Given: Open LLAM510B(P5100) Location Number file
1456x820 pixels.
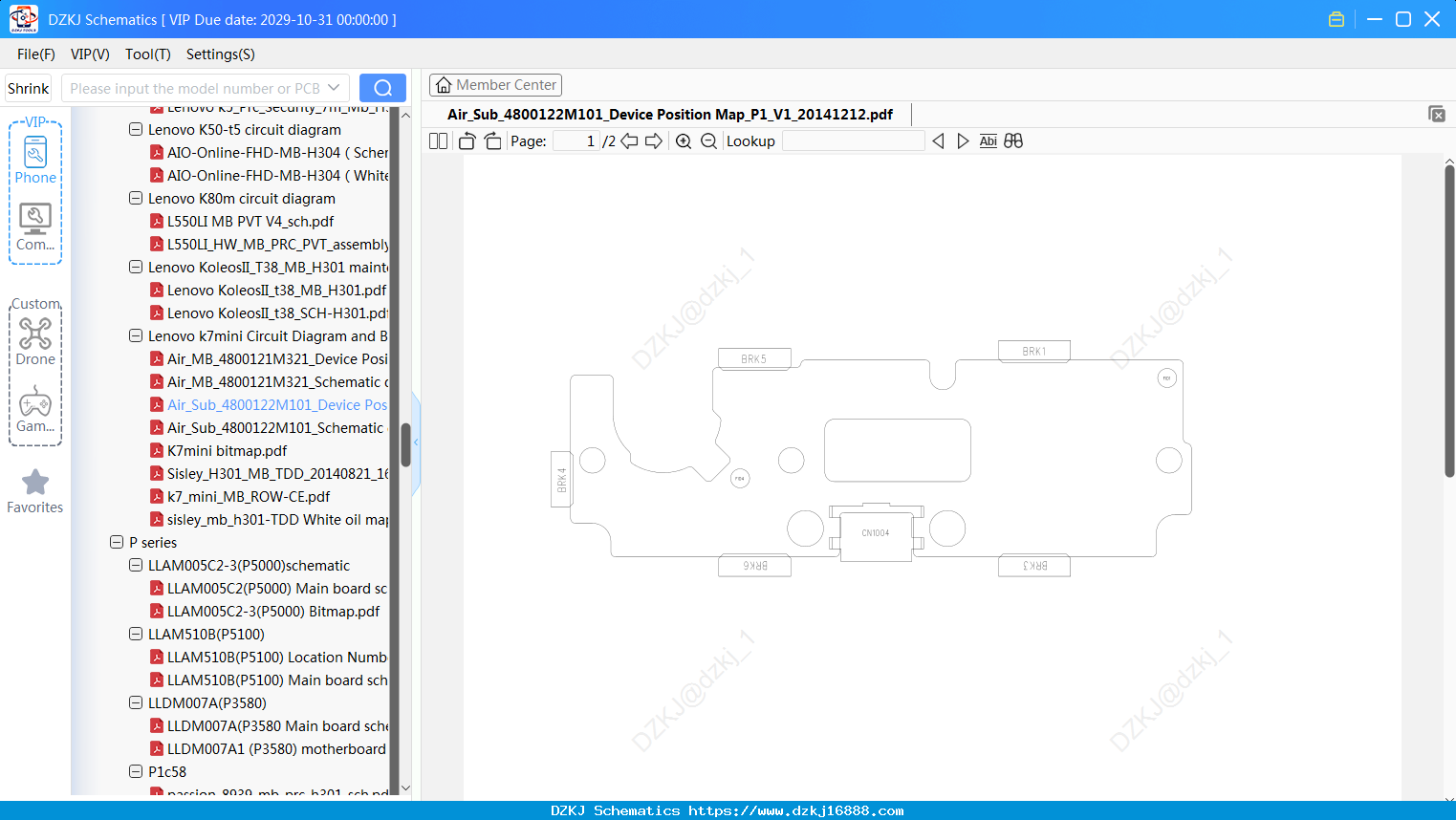Looking at the screenshot, I should coord(277,657).
